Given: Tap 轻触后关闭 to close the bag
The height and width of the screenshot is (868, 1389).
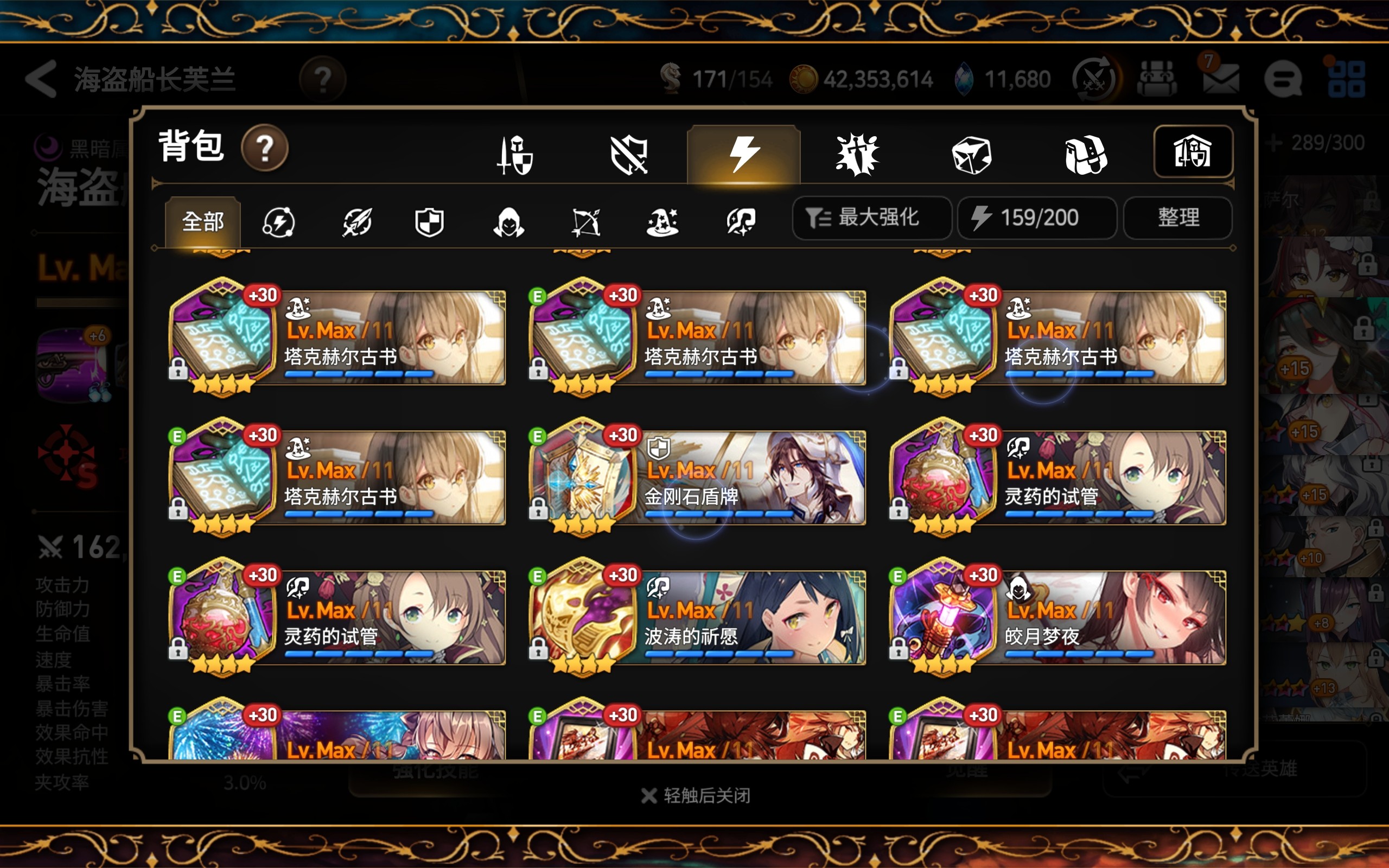Looking at the screenshot, I should coord(696,796).
